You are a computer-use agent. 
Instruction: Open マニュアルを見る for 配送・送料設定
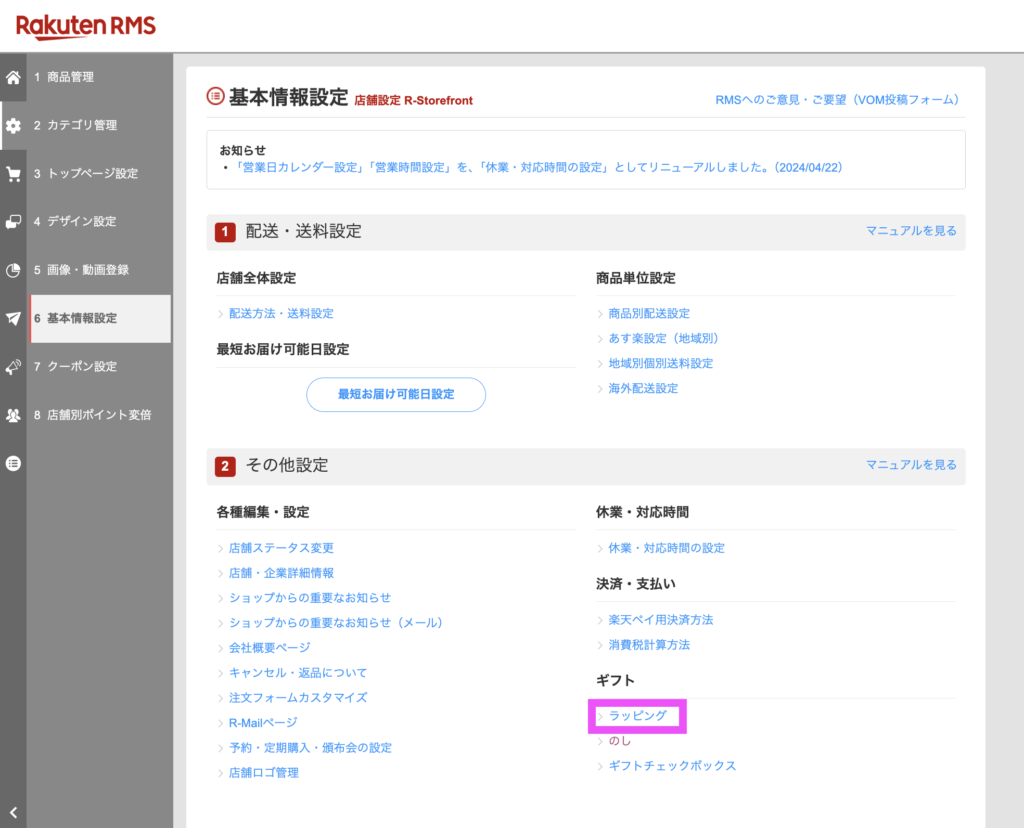911,231
